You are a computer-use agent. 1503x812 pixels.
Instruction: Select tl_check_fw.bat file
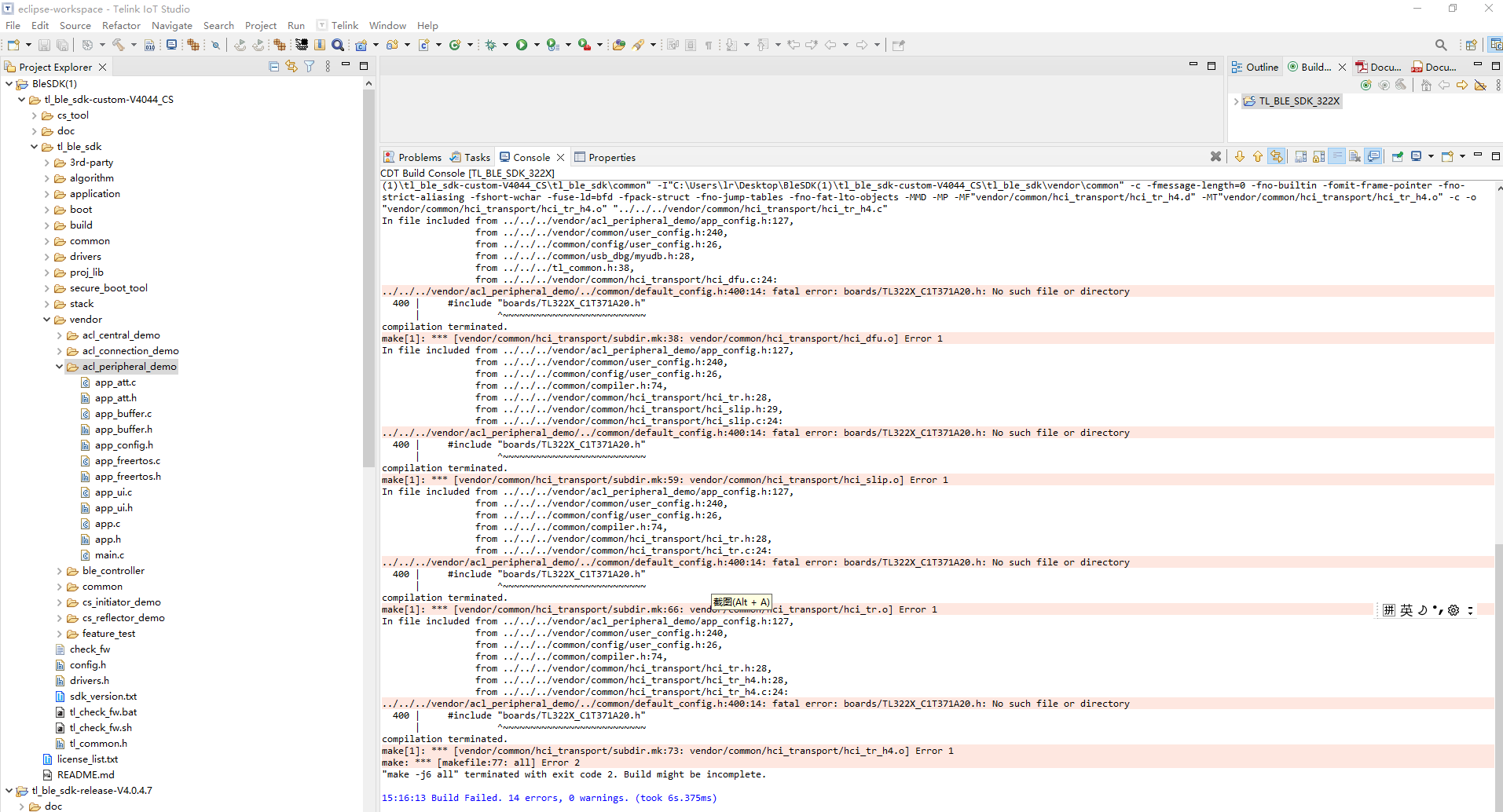click(103, 712)
